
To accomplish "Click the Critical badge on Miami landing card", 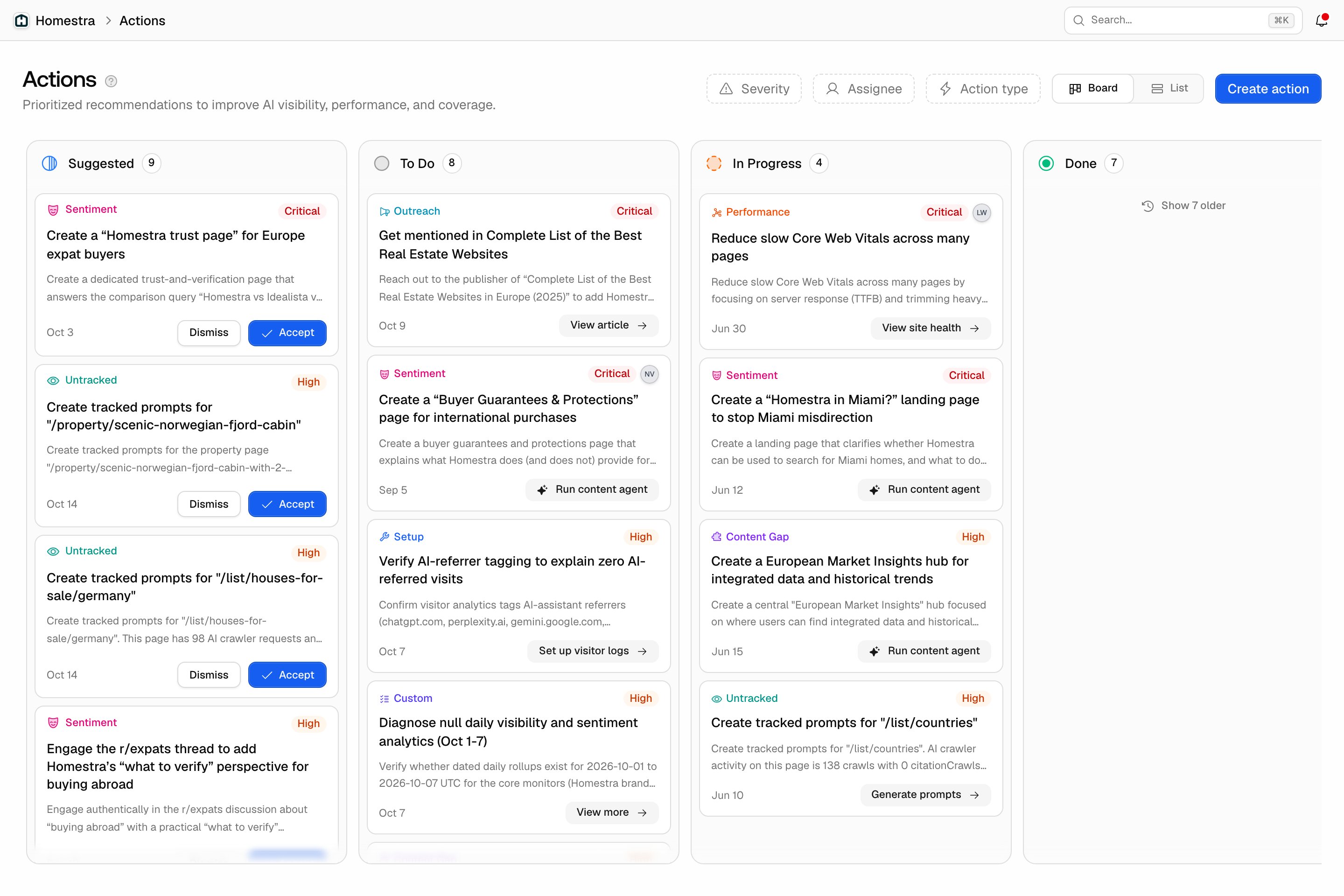I will pos(966,375).
